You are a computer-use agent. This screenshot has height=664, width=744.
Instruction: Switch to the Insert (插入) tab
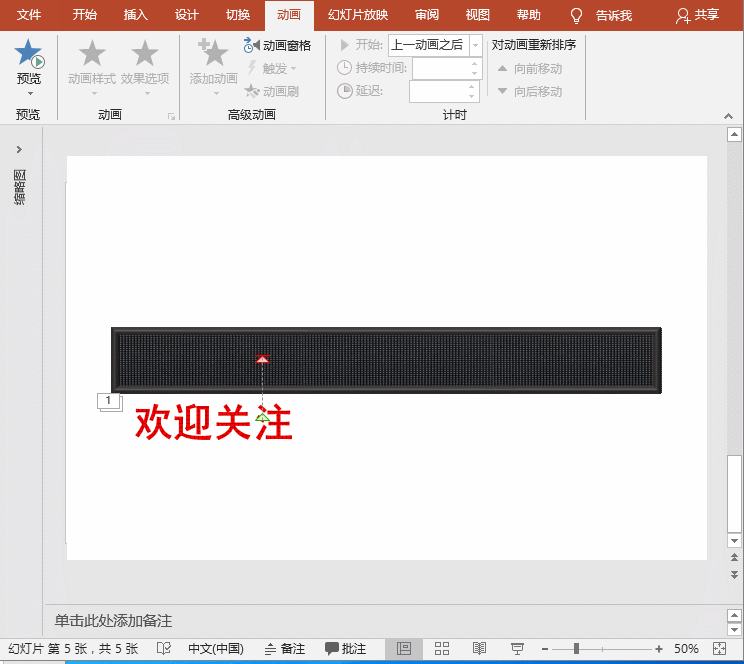tap(136, 15)
